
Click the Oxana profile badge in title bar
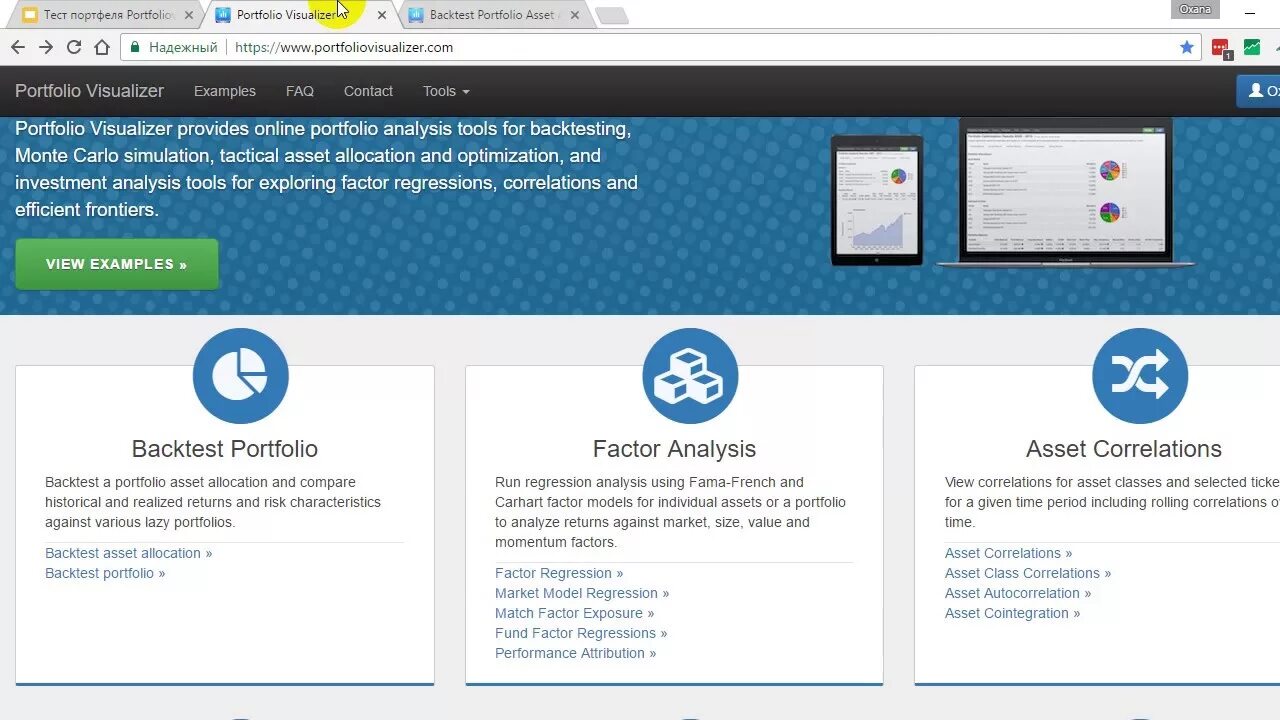1195,9
